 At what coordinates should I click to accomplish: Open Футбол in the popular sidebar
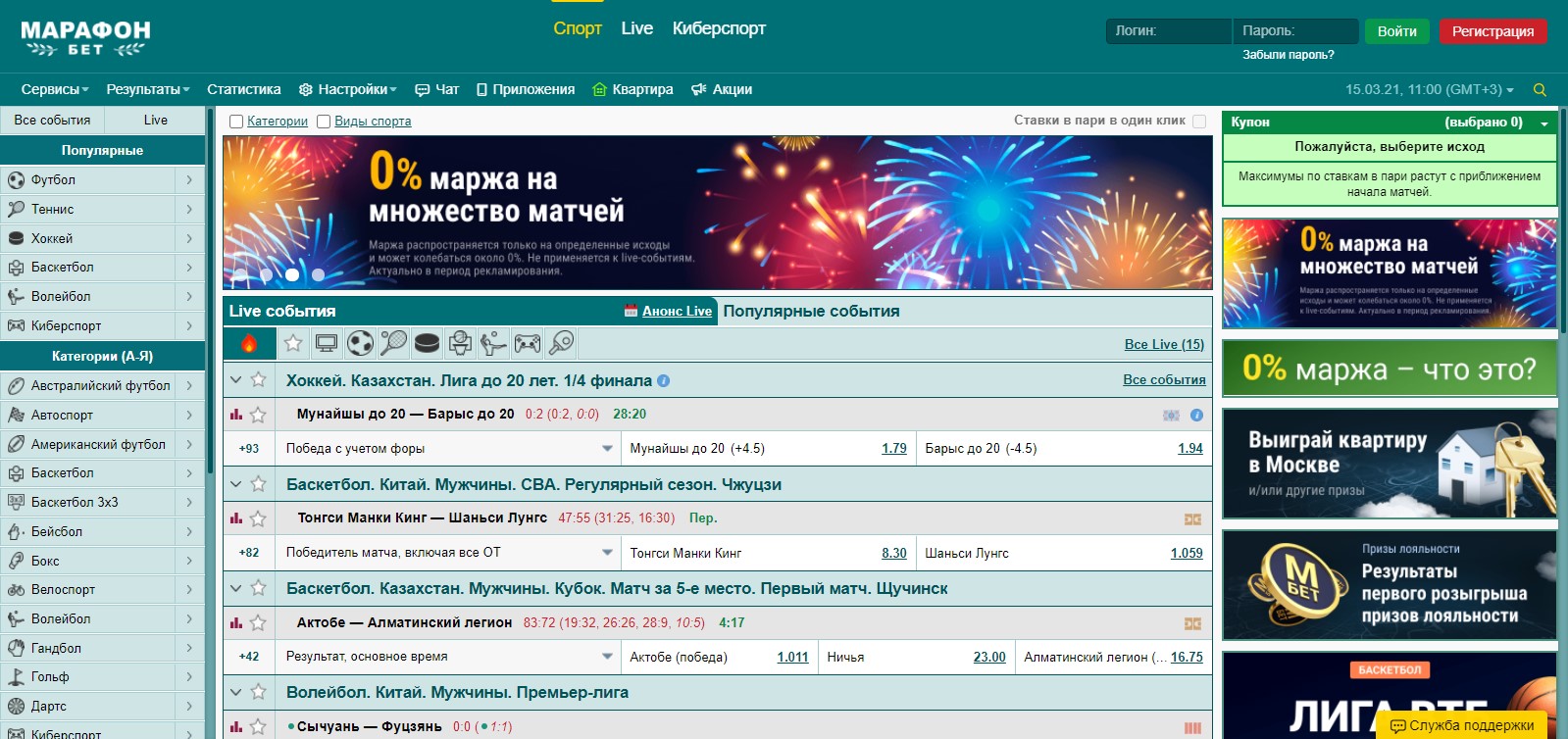coord(102,179)
